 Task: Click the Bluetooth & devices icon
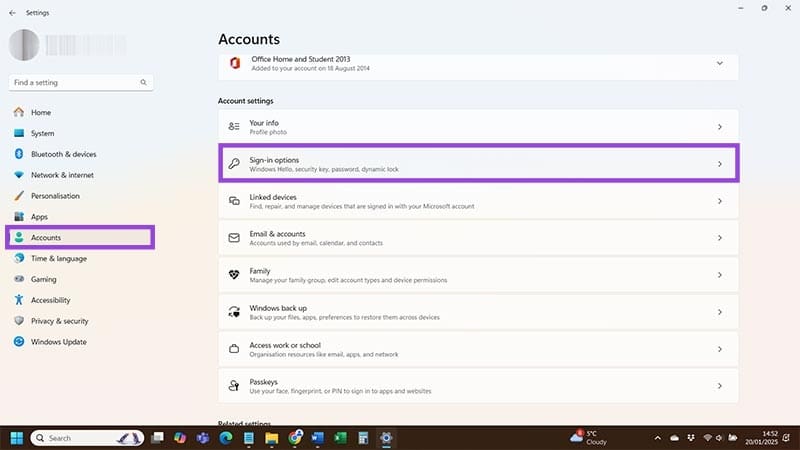click(x=19, y=154)
